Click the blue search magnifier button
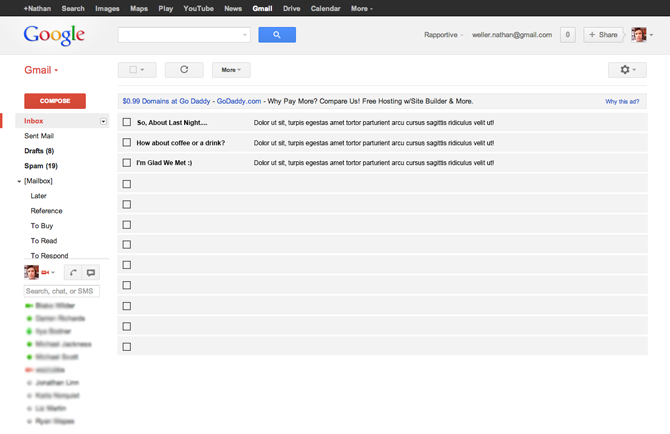 point(277,35)
